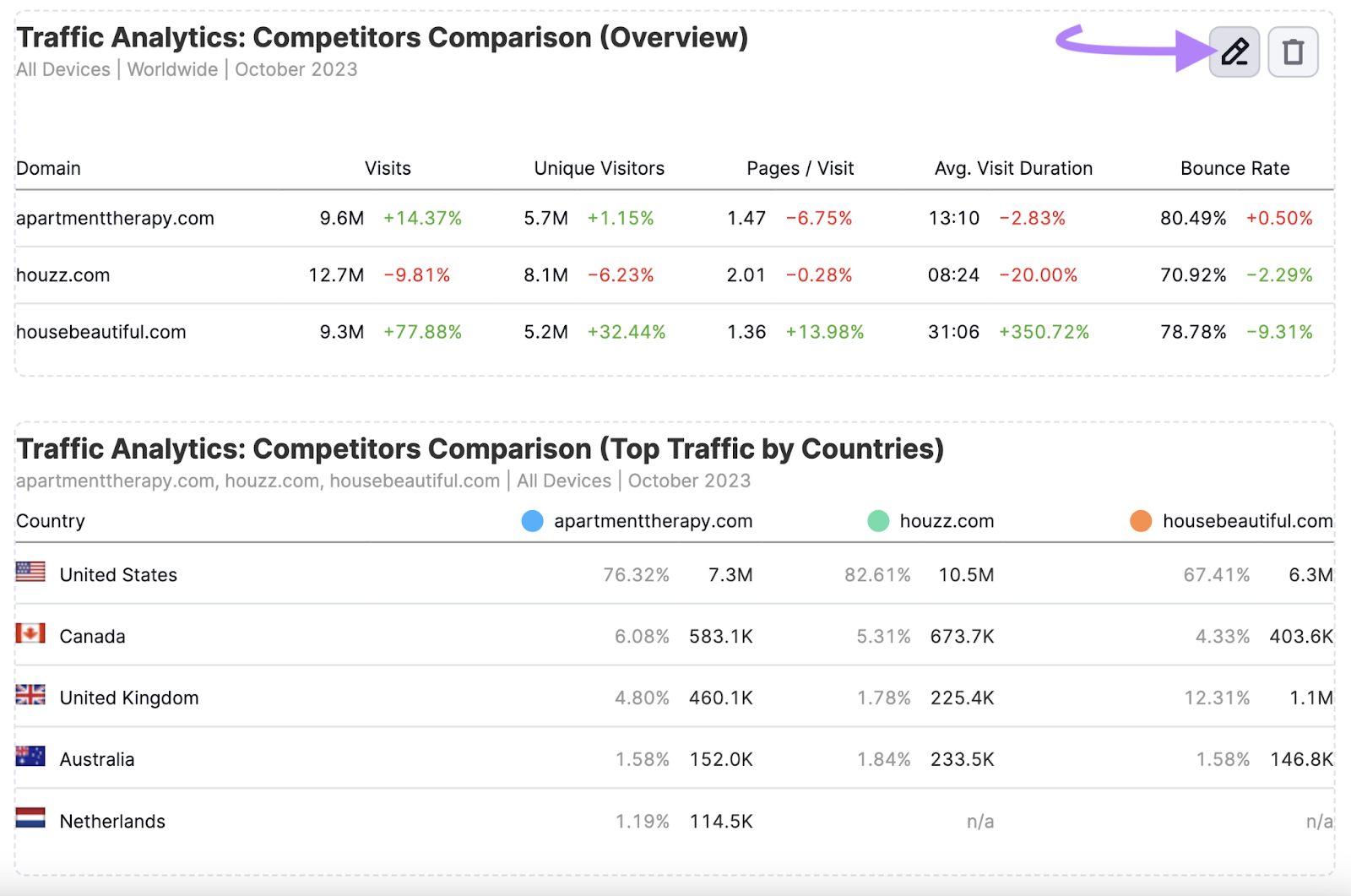Select the Canada flag icon
This screenshot has height=896, width=1351.
pyautogui.click(x=30, y=633)
